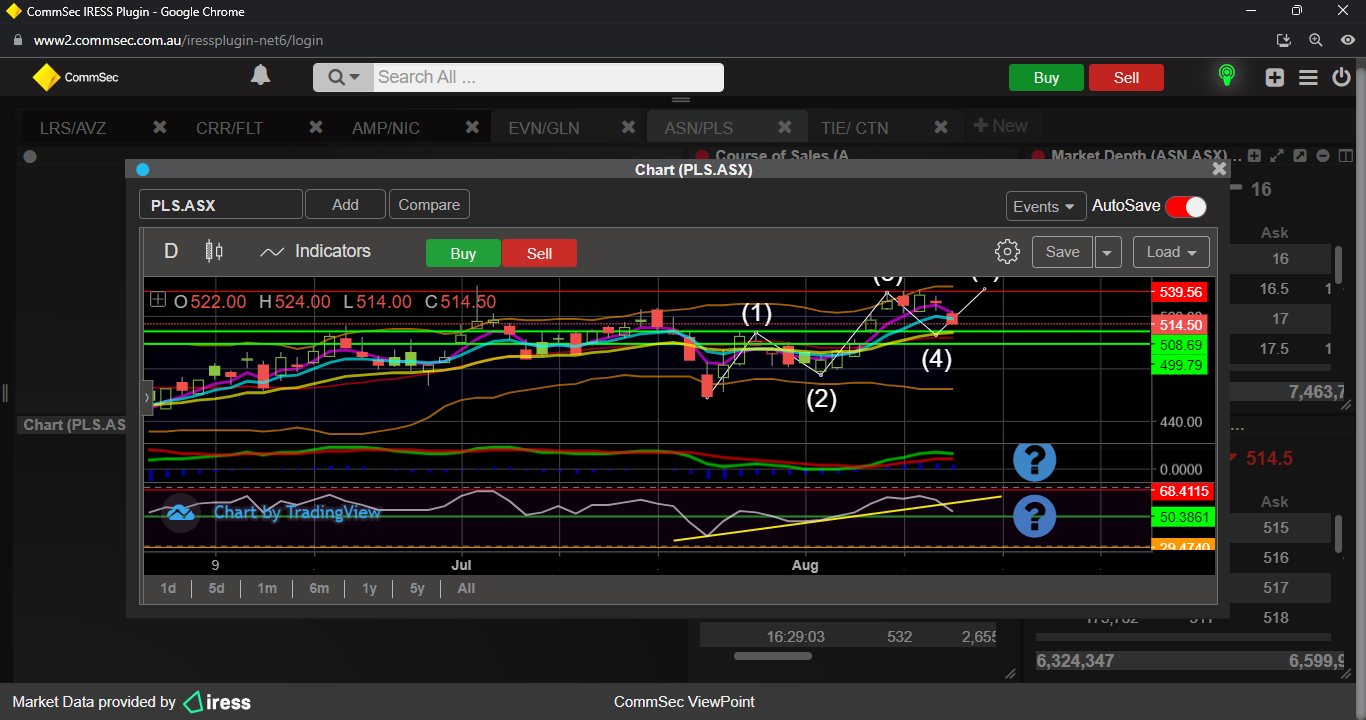Toggle the AutoSave switch off
The width and height of the screenshot is (1366, 720).
1185,206
